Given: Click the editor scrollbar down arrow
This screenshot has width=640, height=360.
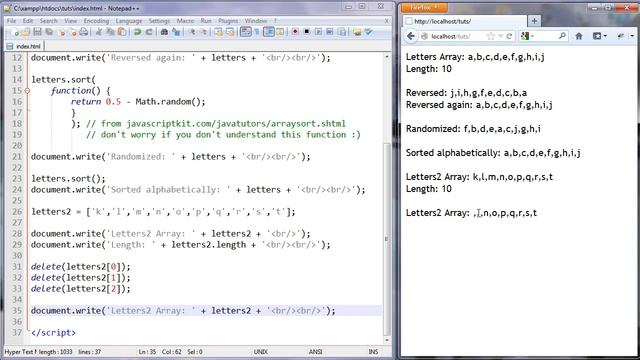Looking at the screenshot, I should point(387,340).
